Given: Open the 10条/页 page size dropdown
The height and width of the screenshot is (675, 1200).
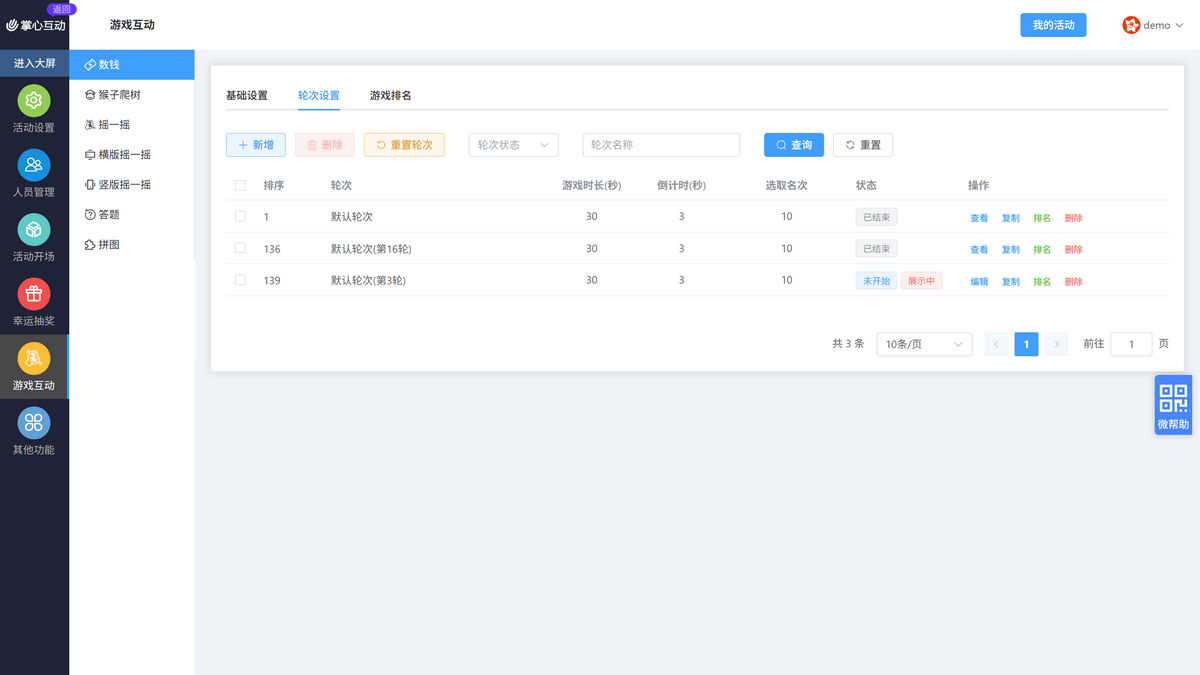Looking at the screenshot, I should pyautogui.click(x=924, y=344).
